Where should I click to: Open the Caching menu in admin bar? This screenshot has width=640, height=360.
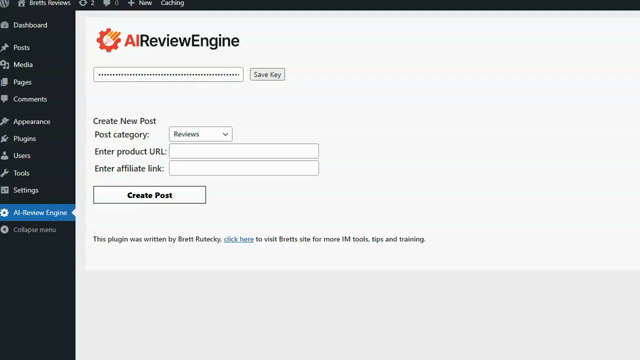coord(172,3)
